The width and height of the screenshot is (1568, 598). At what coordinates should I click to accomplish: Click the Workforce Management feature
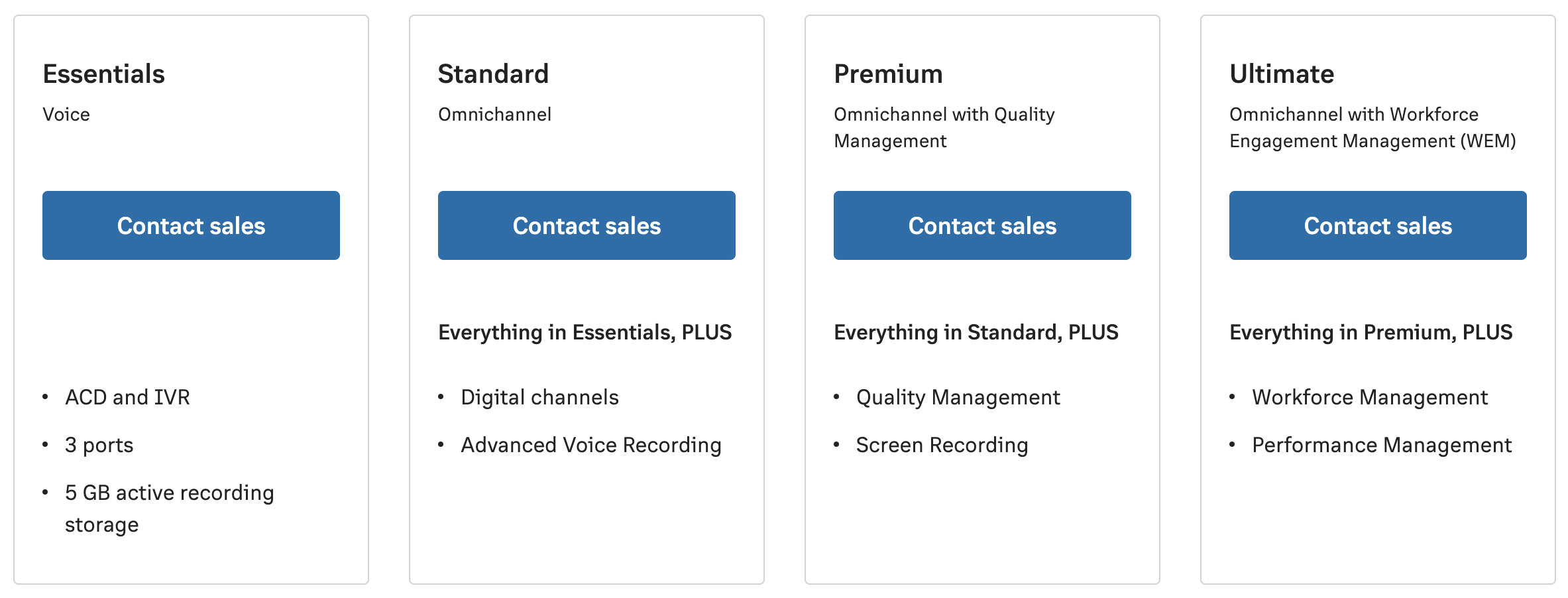(x=1370, y=397)
